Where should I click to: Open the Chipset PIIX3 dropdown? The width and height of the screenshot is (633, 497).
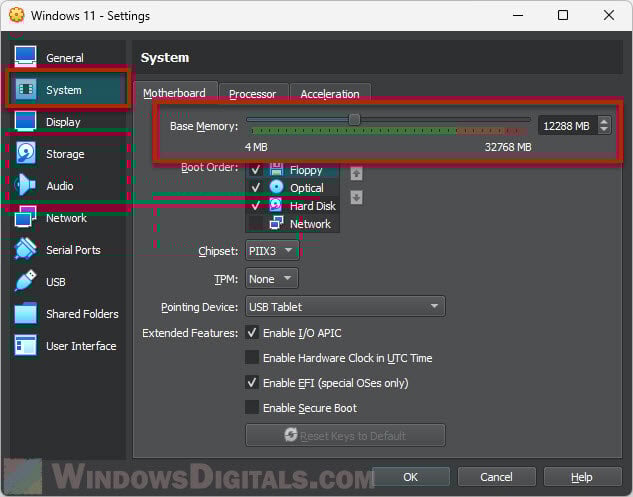click(x=272, y=251)
